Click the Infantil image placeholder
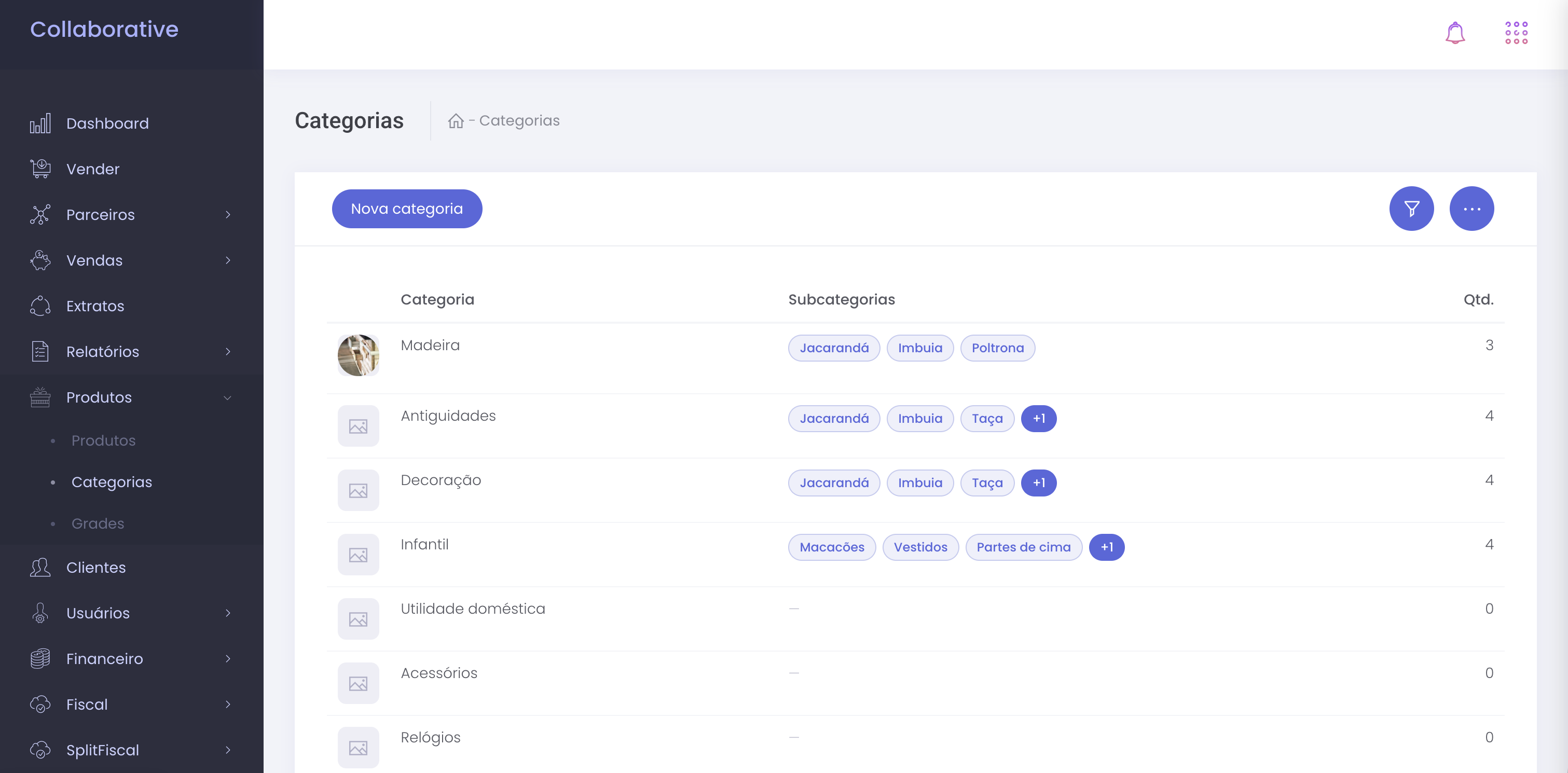Screen dimensions: 1568x773 359,555
